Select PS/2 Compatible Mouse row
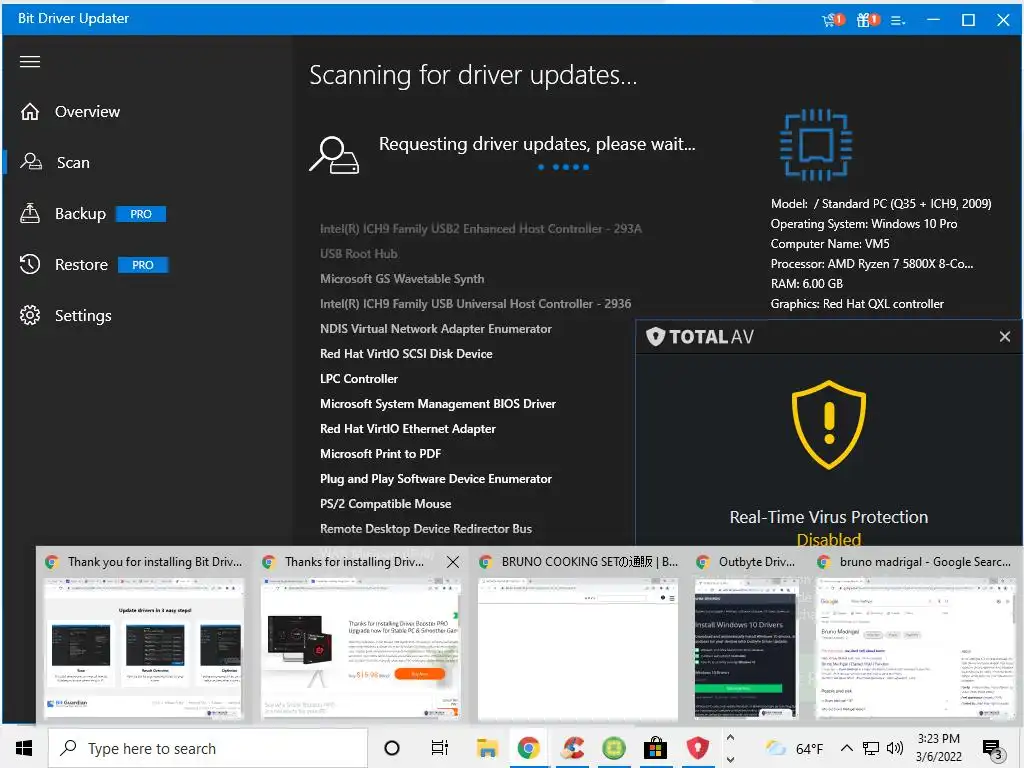Screen dimensions: 1024x768 click(385, 504)
